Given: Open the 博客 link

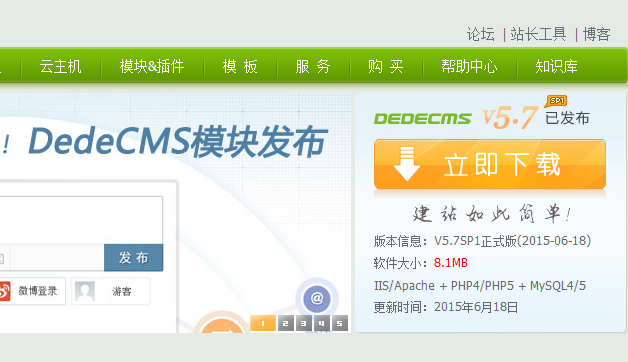Looking at the screenshot, I should pos(596,34).
